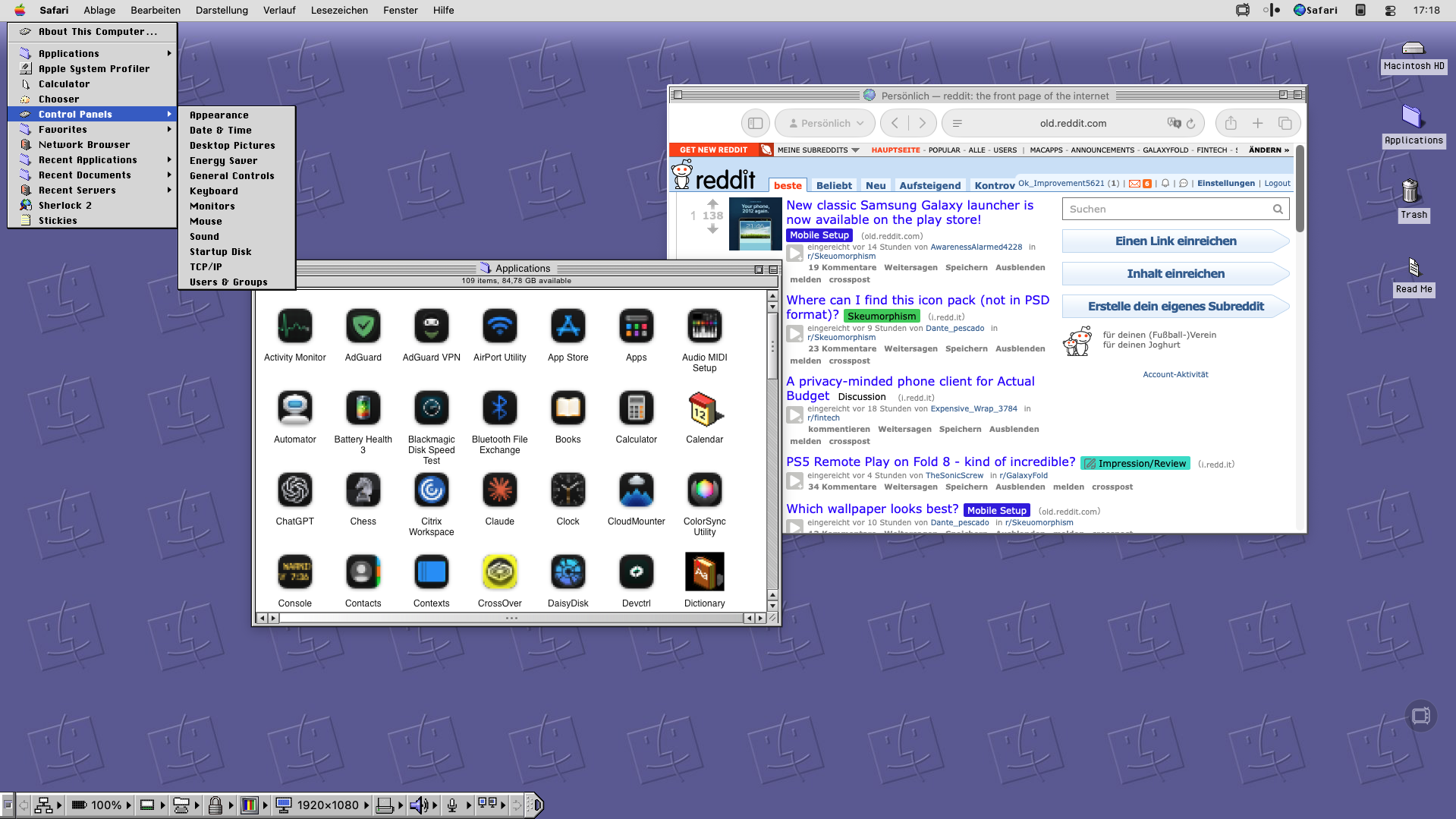Open the battery 100% Control Strip popup
Screen dimensions: 1456x819
pyautogui.click(x=100, y=805)
